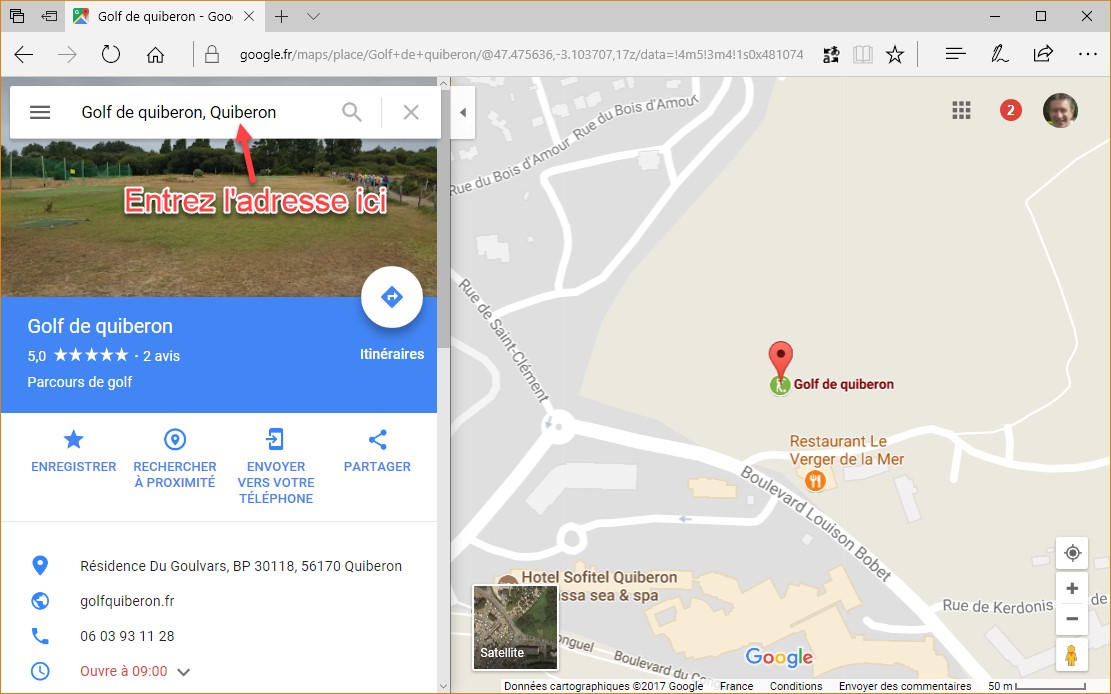Open the Google Maps hamburger menu
Viewport: 1111px width, 694px height.
(x=40, y=112)
